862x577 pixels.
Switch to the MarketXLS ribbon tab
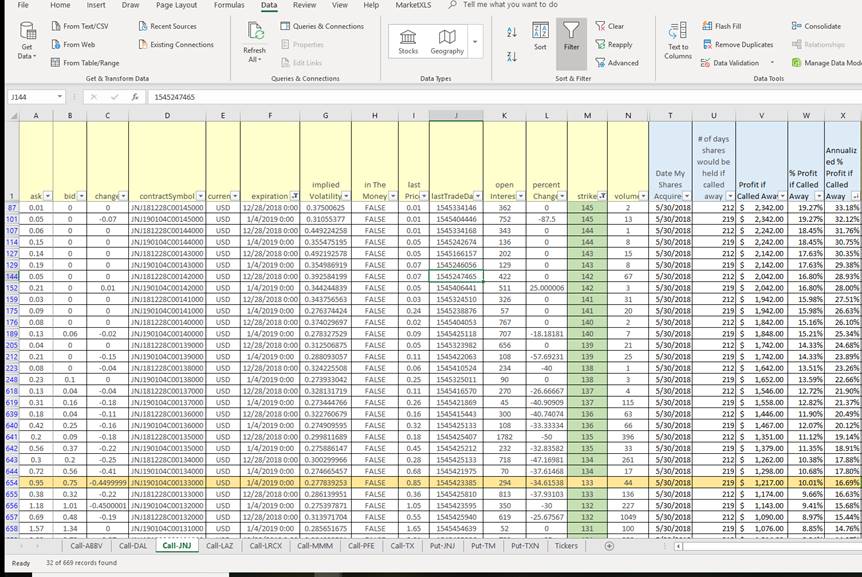(x=413, y=5)
